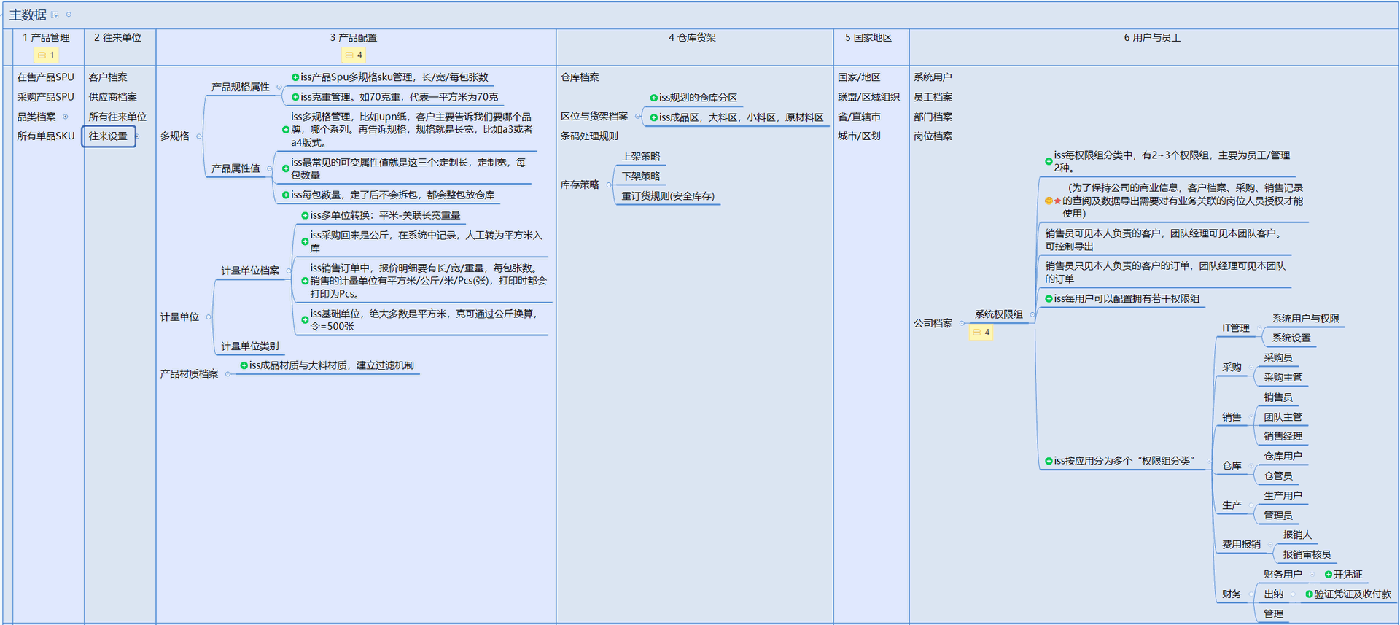The image size is (1400, 625).
Task: Click the small icon beside the 主数据 title
Action: [56, 14]
